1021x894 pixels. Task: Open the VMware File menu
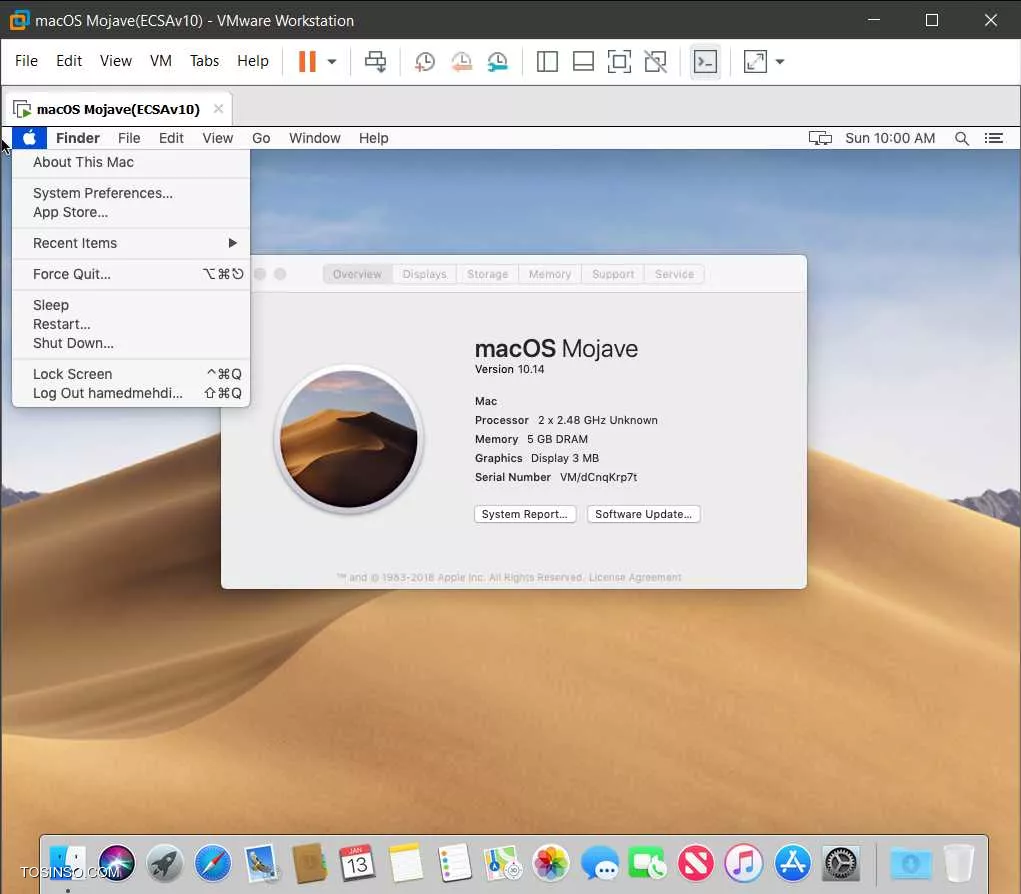(26, 61)
